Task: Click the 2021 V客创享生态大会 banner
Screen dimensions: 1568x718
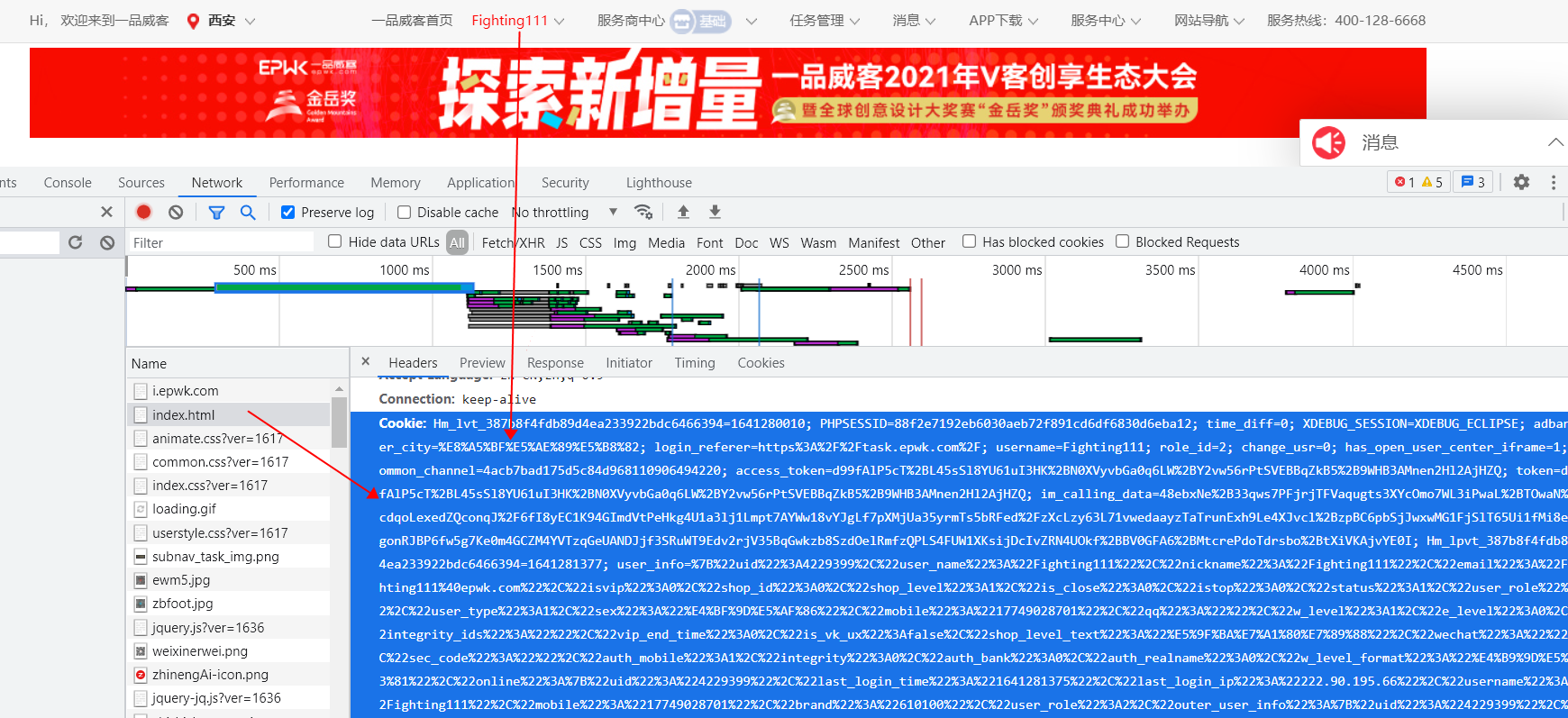Action: coord(728,93)
